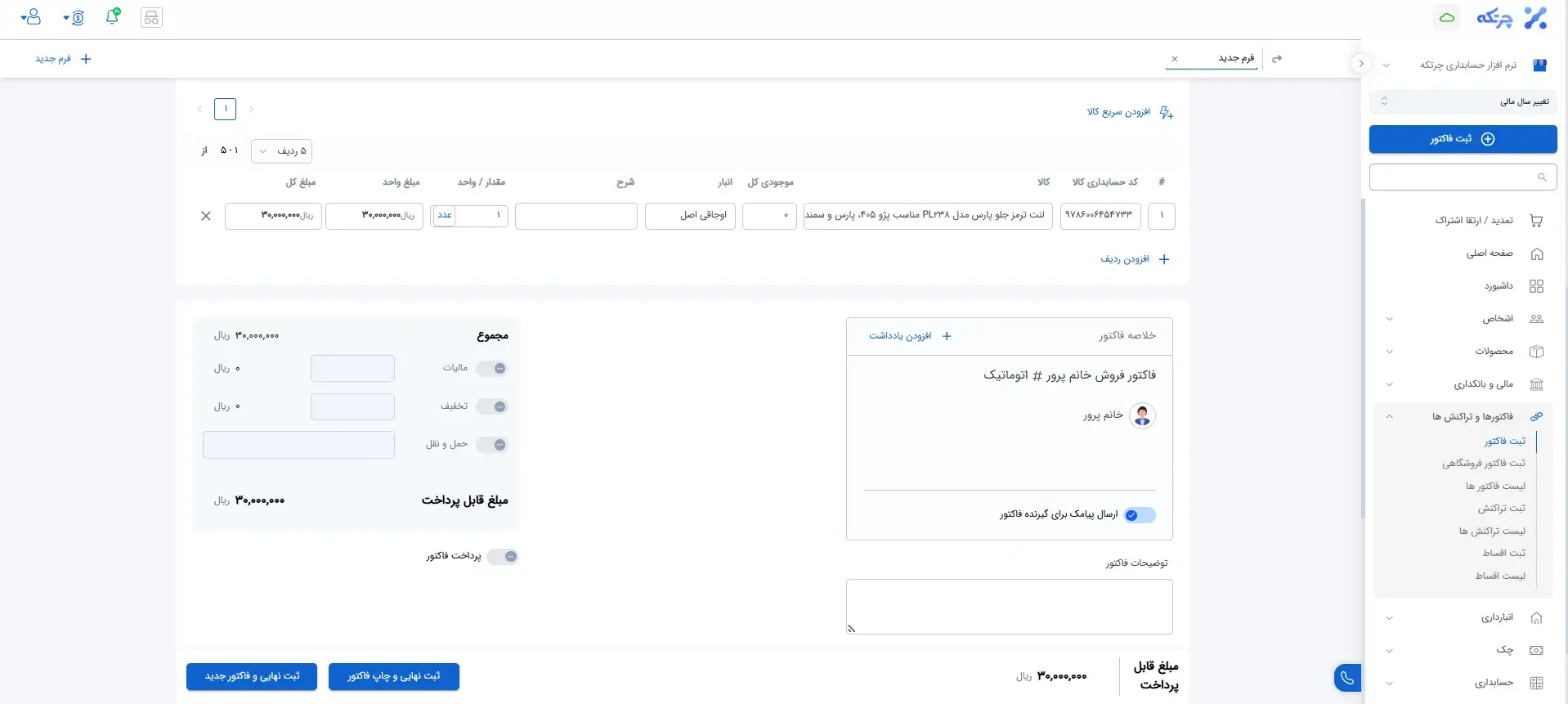
Task: Expand the انبارداری menu section
Action: [1389, 618]
